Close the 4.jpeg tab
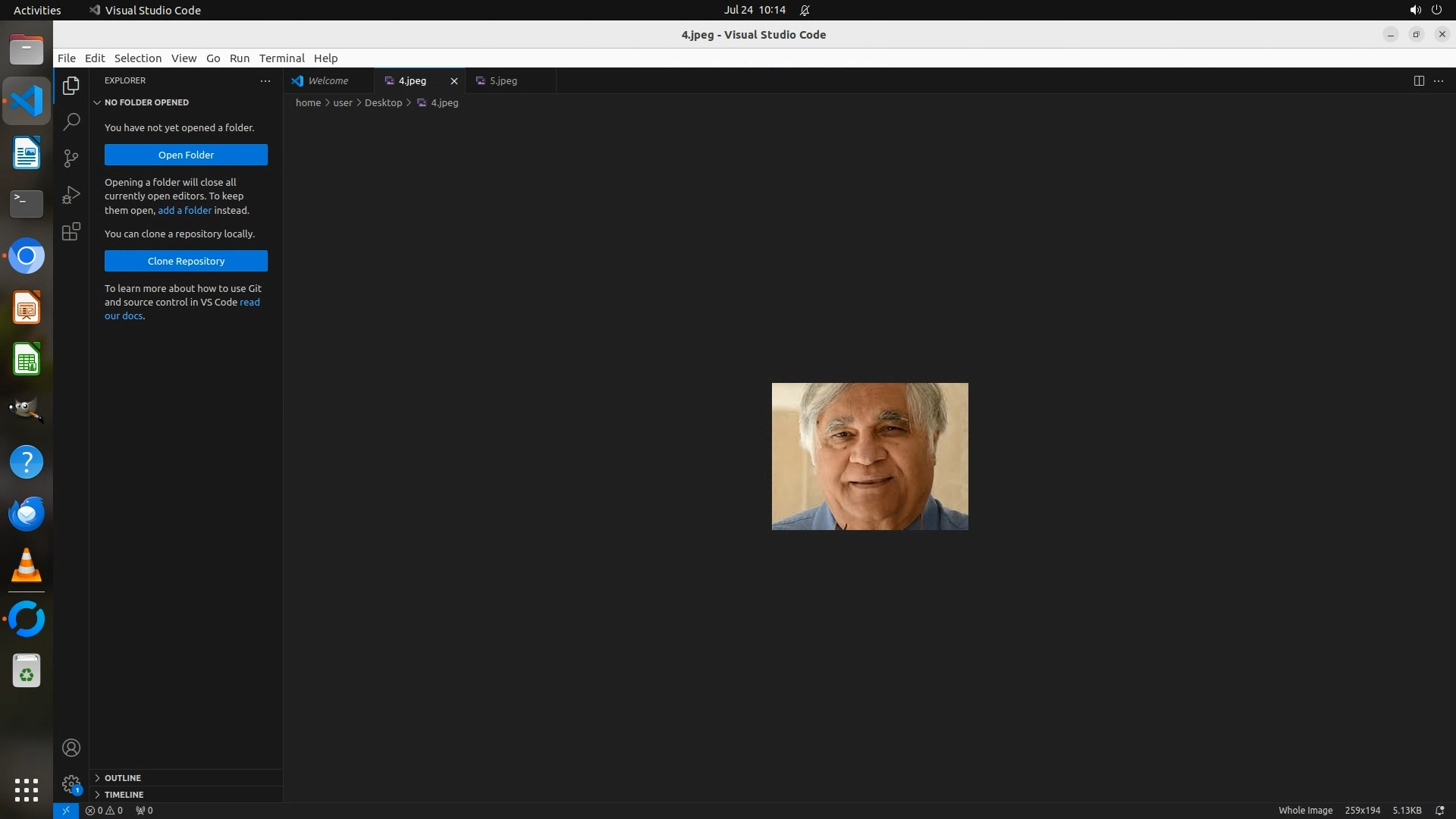Image resolution: width=1456 pixels, height=819 pixels. point(454,81)
